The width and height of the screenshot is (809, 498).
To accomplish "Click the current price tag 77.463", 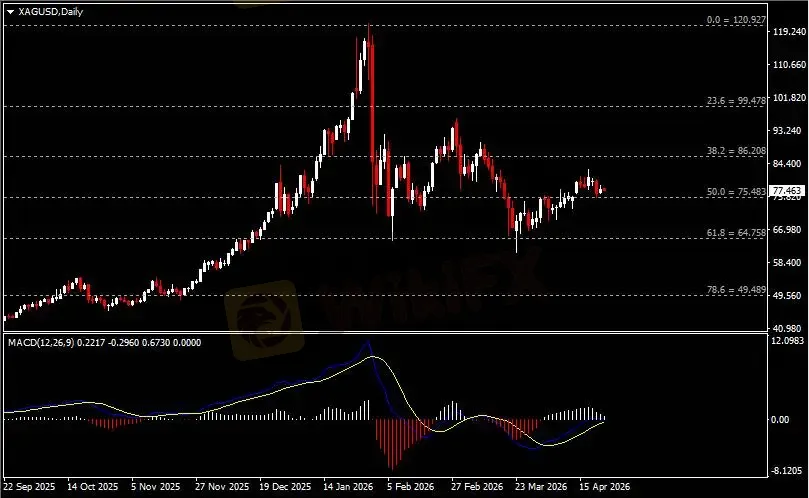I will tap(787, 191).
